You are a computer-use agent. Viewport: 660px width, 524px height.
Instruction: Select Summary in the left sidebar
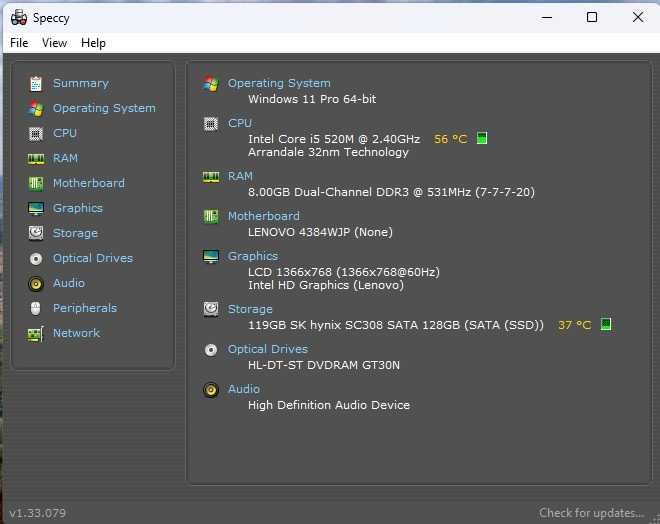(x=80, y=83)
